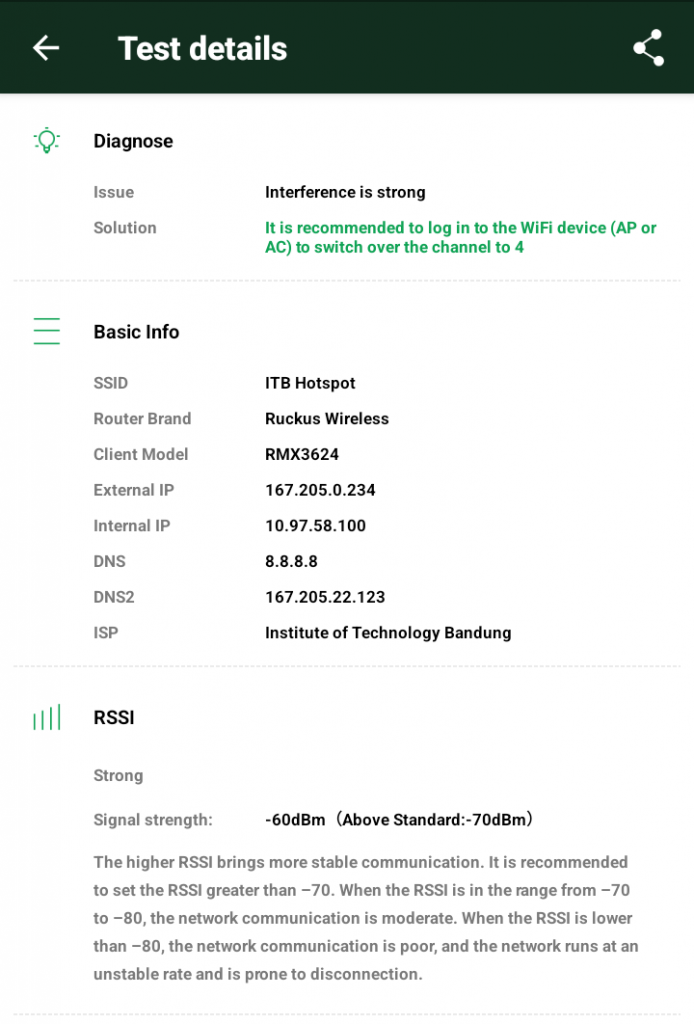
Task: Select the SSID value ITB Hotspot
Action: 310,383
